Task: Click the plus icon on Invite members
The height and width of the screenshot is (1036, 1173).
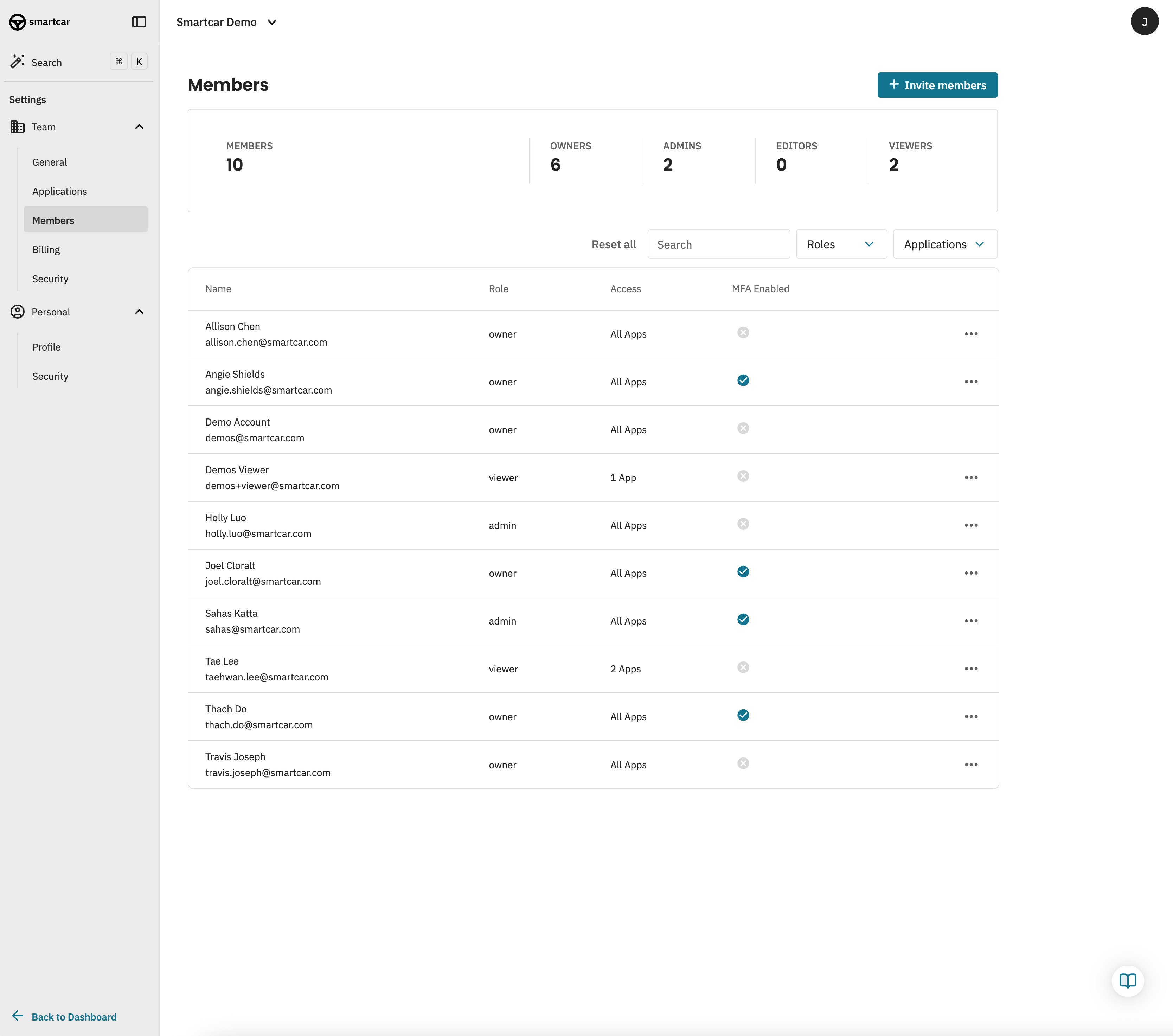Action: tap(893, 84)
